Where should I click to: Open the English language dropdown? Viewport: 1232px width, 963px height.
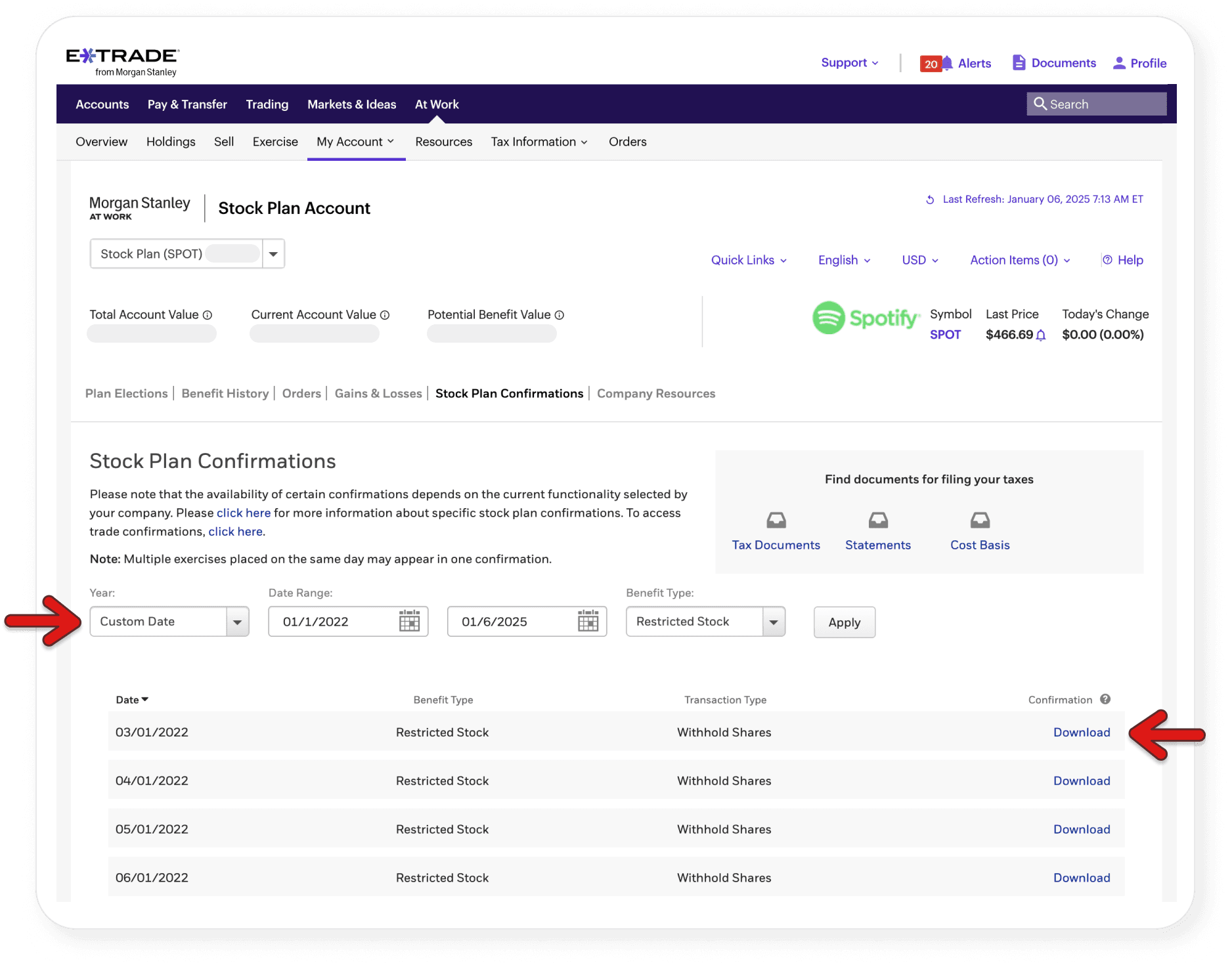[845, 260]
